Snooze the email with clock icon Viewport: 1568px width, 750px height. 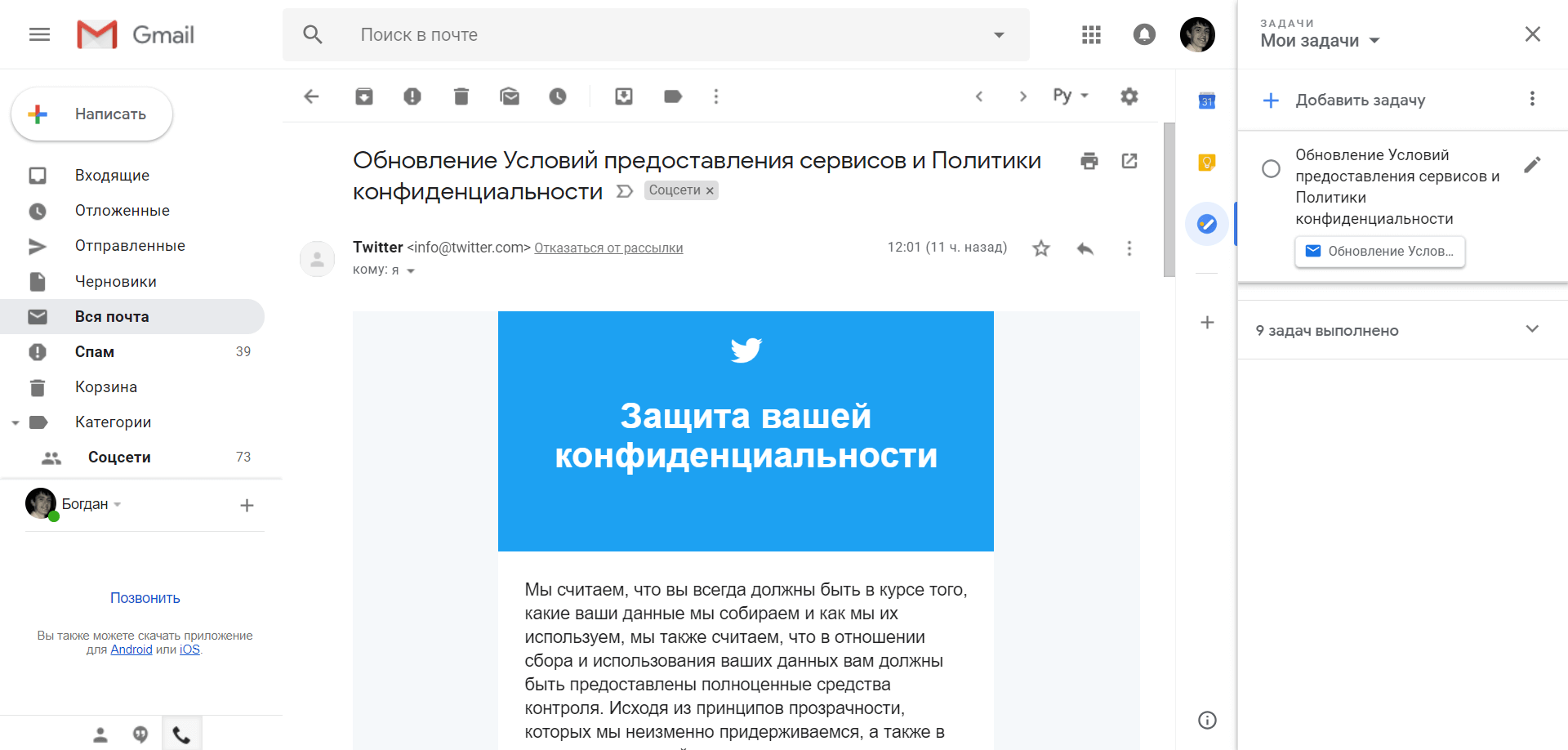[x=558, y=96]
